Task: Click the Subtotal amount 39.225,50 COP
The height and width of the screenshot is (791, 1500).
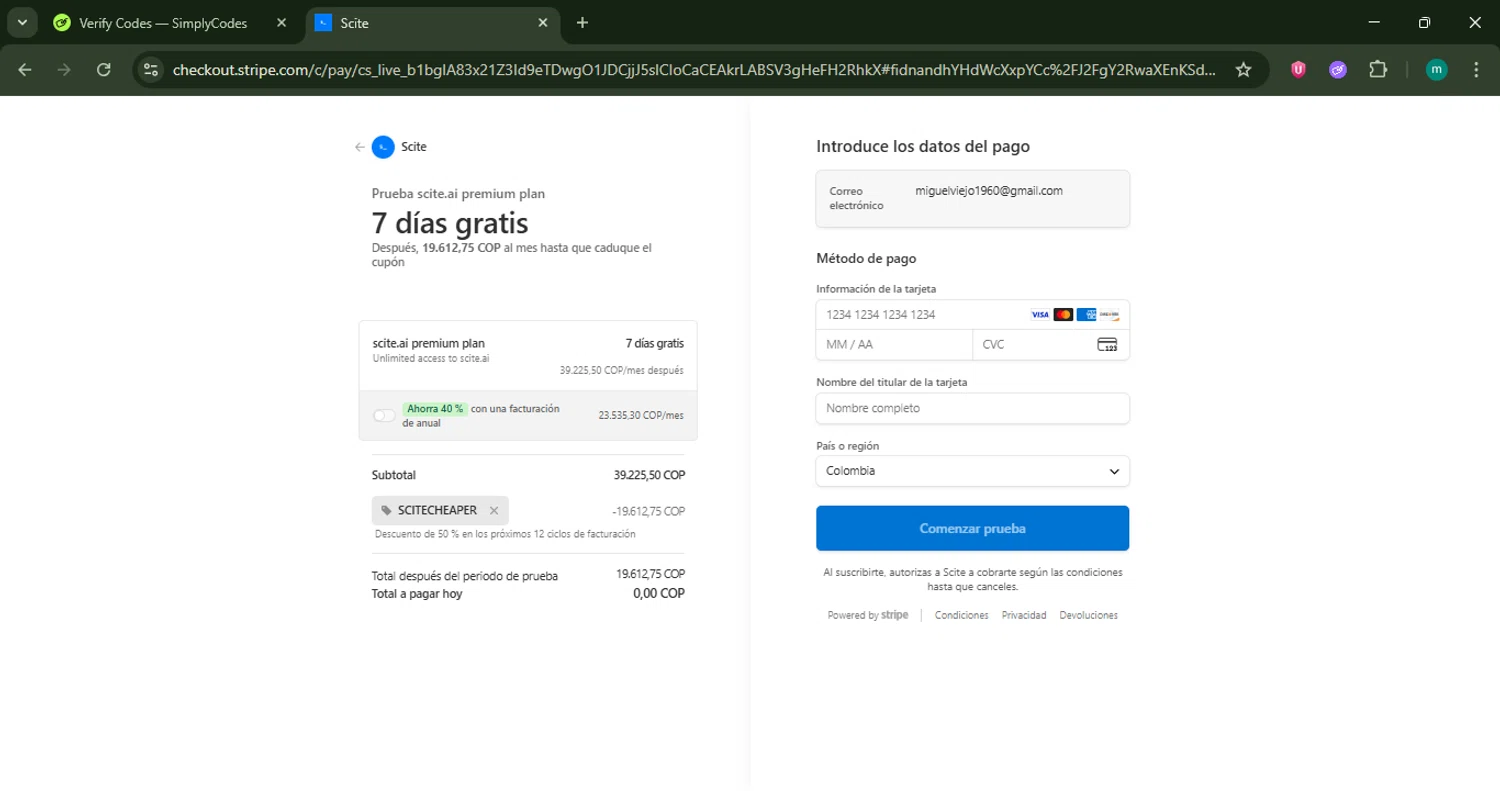Action: pyautogui.click(x=649, y=475)
